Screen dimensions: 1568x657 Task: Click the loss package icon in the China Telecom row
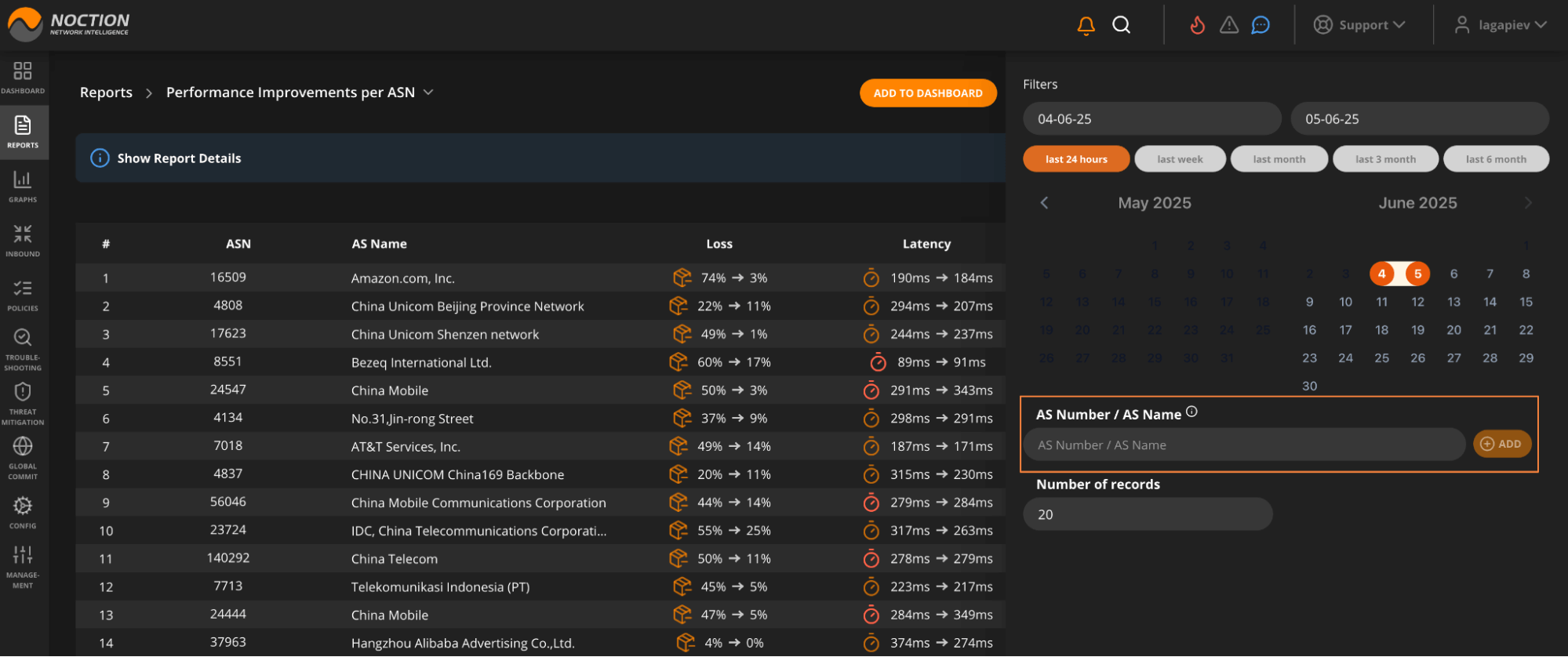[x=678, y=558]
